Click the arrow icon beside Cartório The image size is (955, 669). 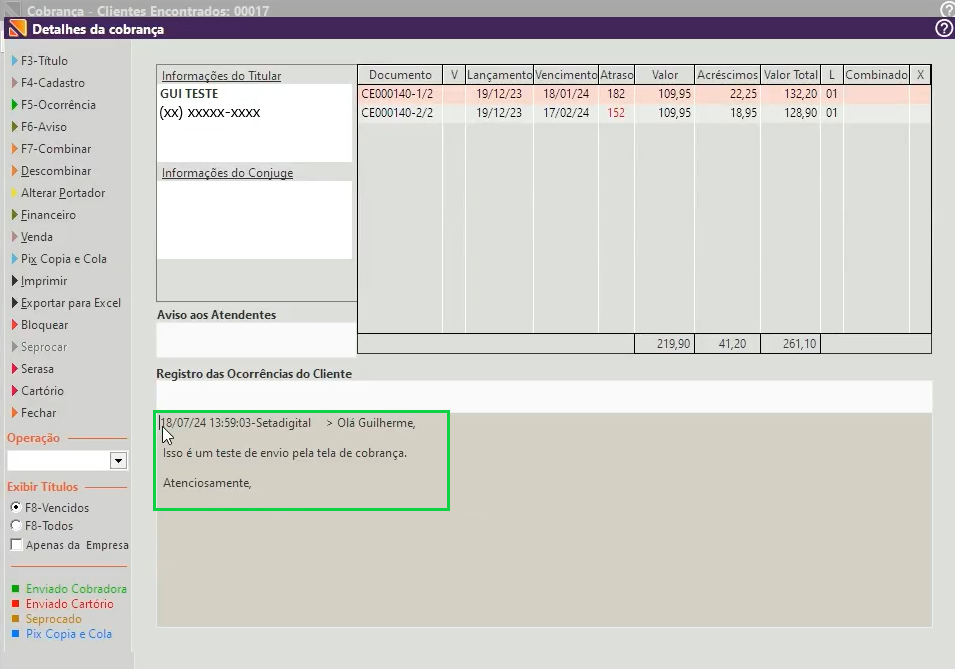(15, 391)
